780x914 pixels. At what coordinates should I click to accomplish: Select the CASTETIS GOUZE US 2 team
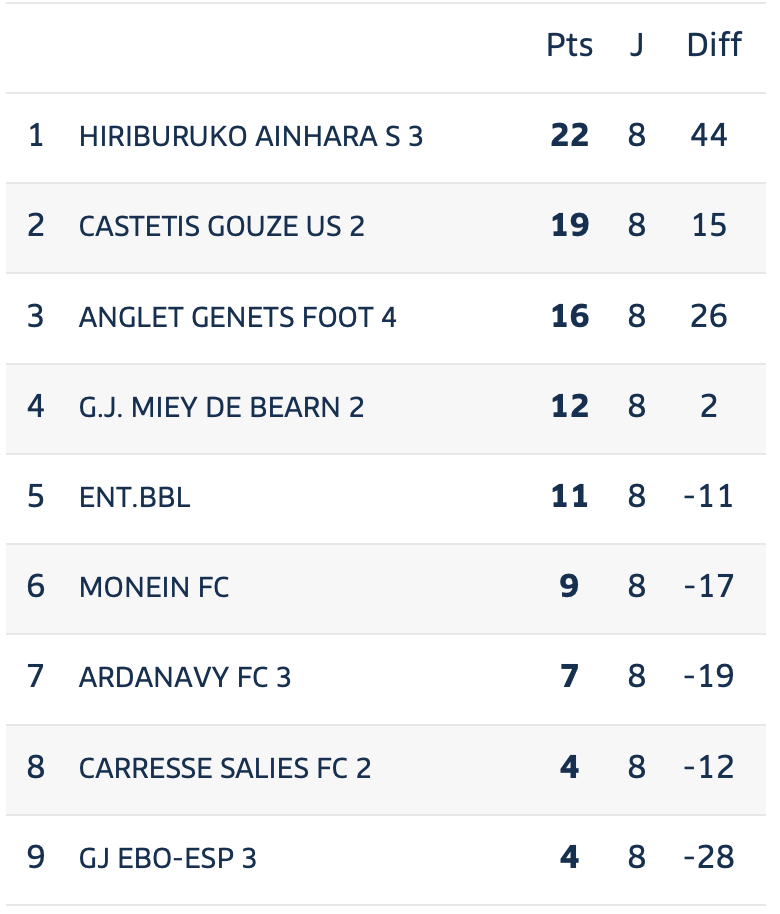point(222,226)
